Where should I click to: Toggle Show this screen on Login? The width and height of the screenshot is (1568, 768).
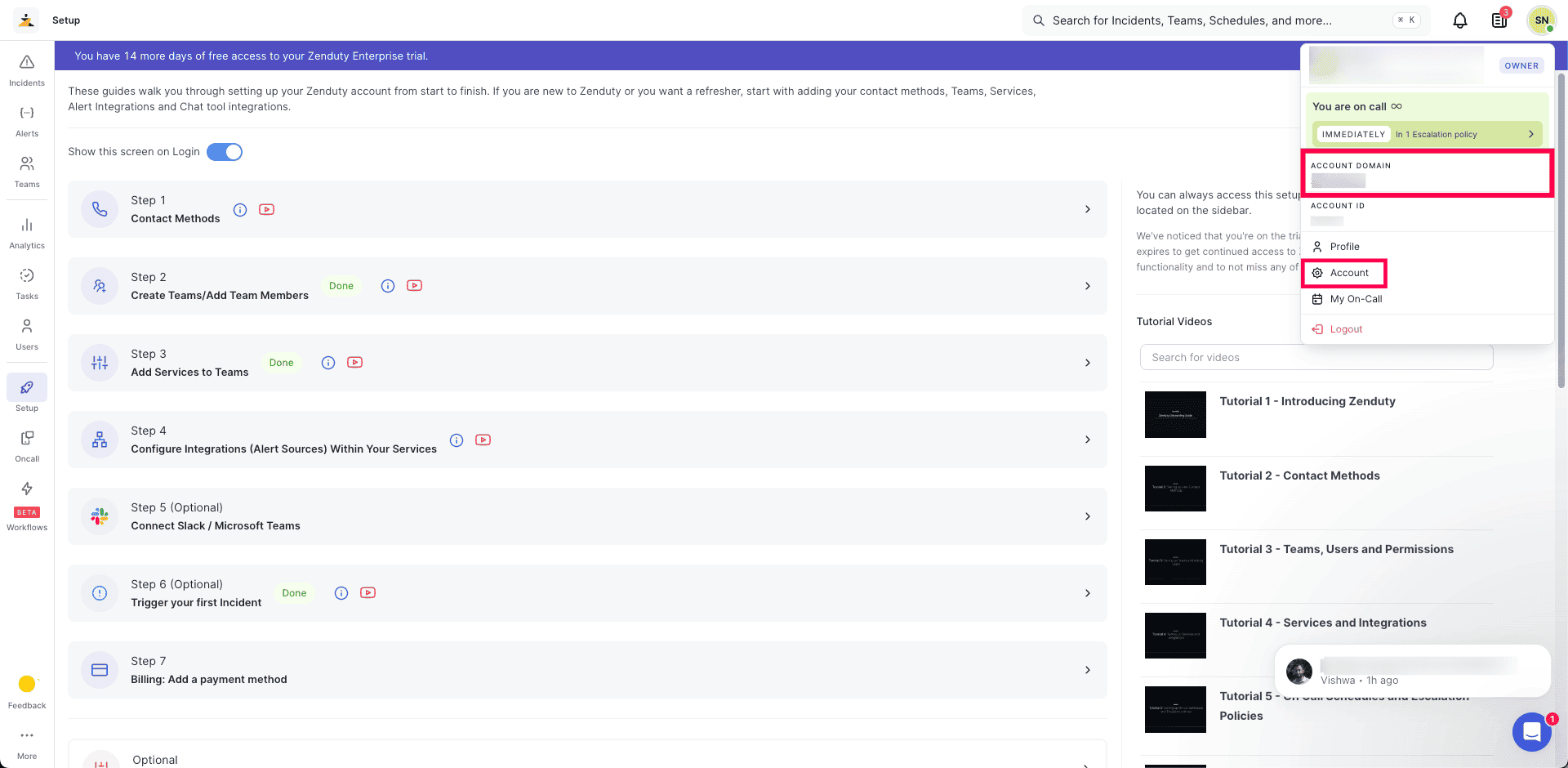[x=225, y=152]
